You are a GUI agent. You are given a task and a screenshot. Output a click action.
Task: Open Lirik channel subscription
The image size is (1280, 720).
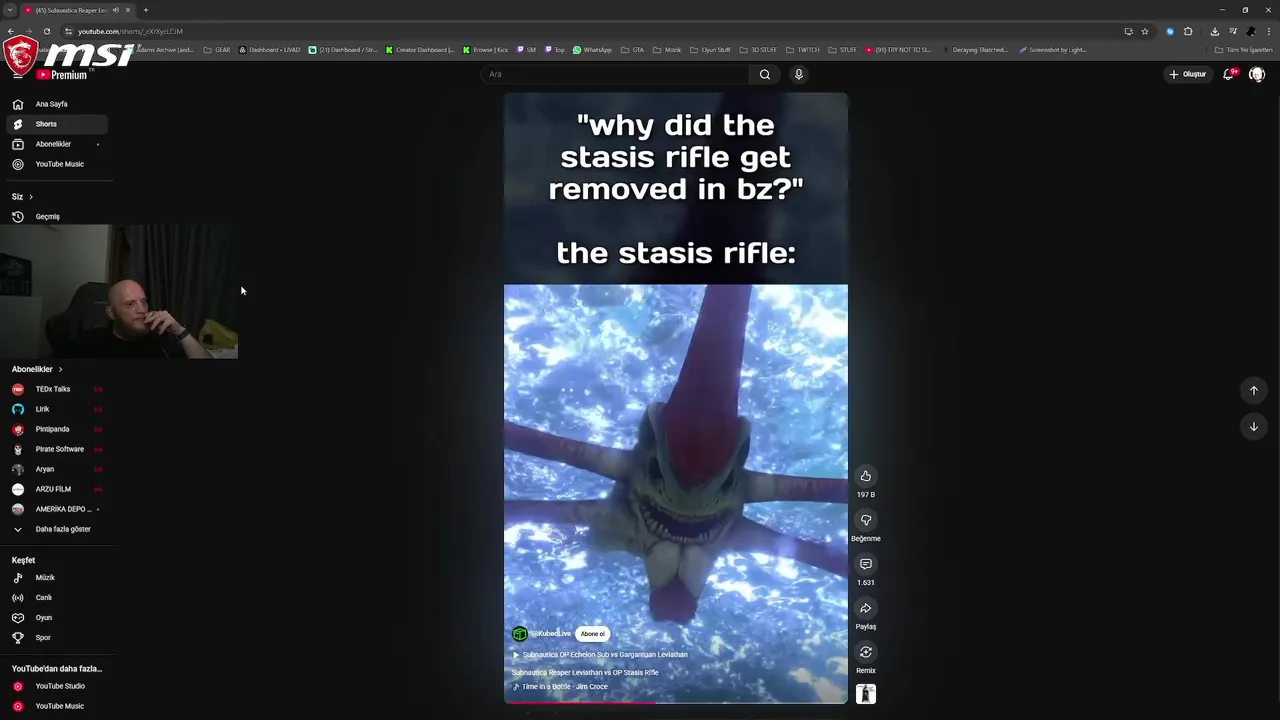56,409
